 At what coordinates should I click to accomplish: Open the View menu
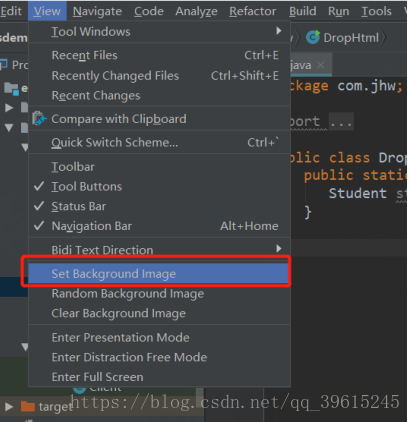click(47, 11)
